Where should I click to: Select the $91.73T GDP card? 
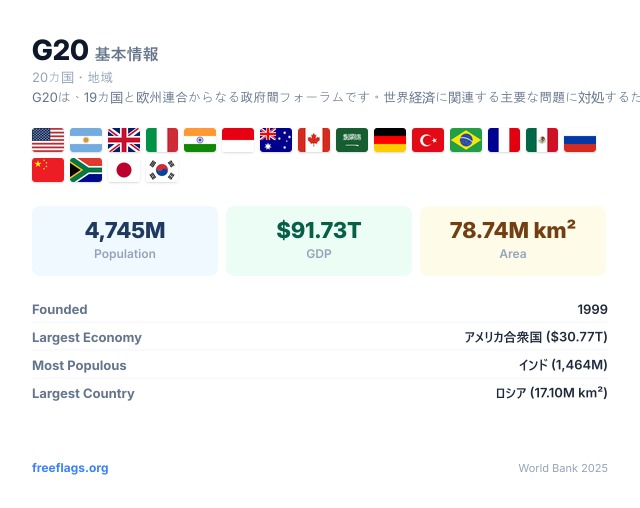point(319,241)
